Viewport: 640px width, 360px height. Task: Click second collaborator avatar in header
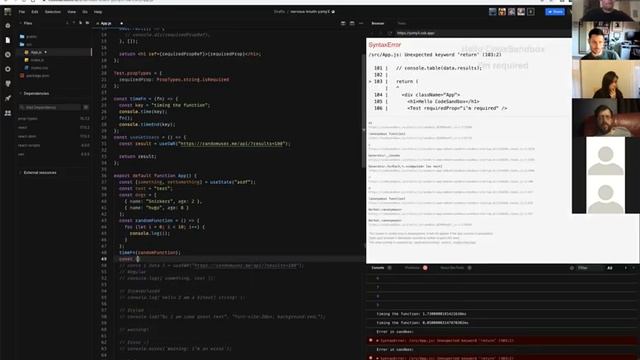coord(502,12)
